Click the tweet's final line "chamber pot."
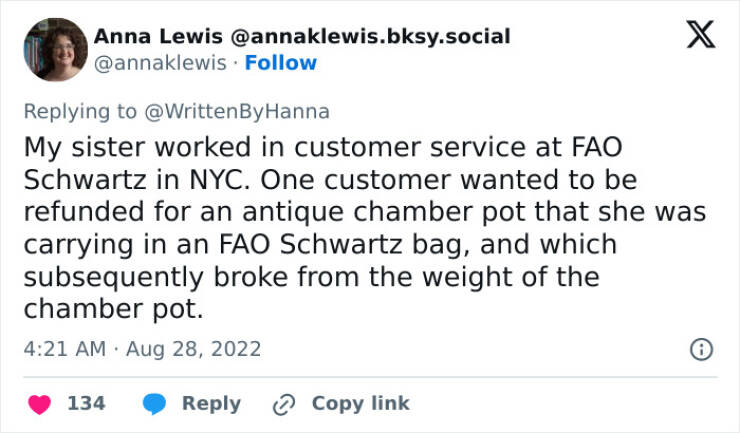Viewport: 740px width, 433px height. [114, 309]
